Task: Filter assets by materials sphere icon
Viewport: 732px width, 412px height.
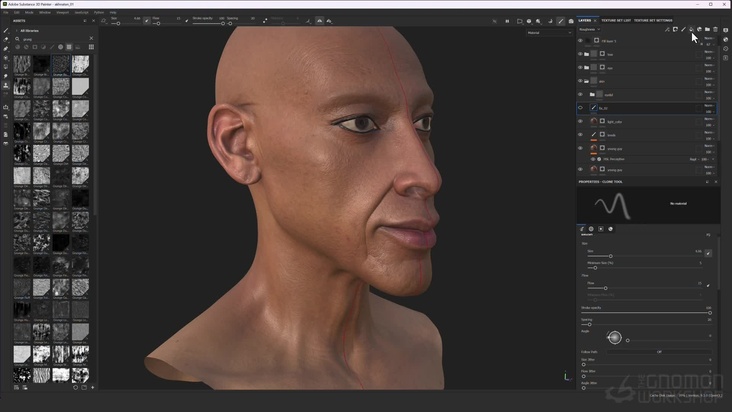Action: [x=18, y=47]
